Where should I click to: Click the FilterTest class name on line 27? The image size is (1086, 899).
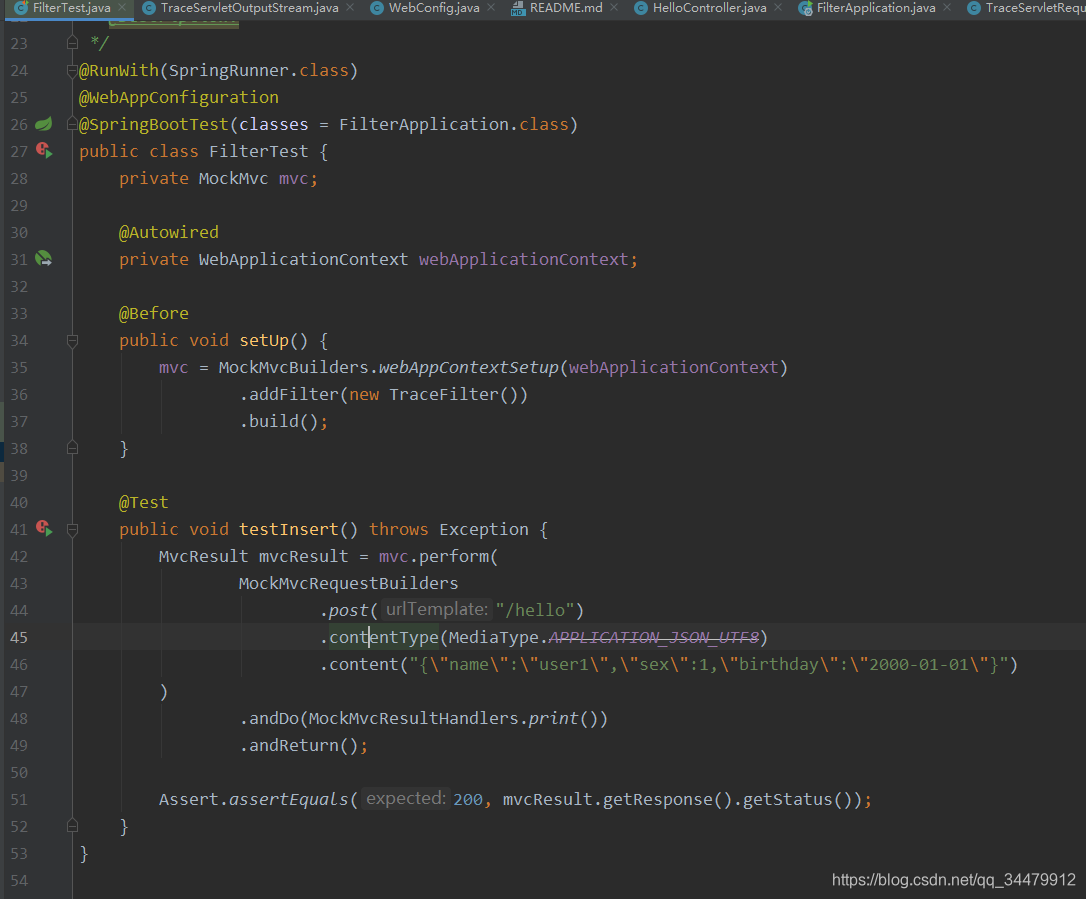point(258,152)
